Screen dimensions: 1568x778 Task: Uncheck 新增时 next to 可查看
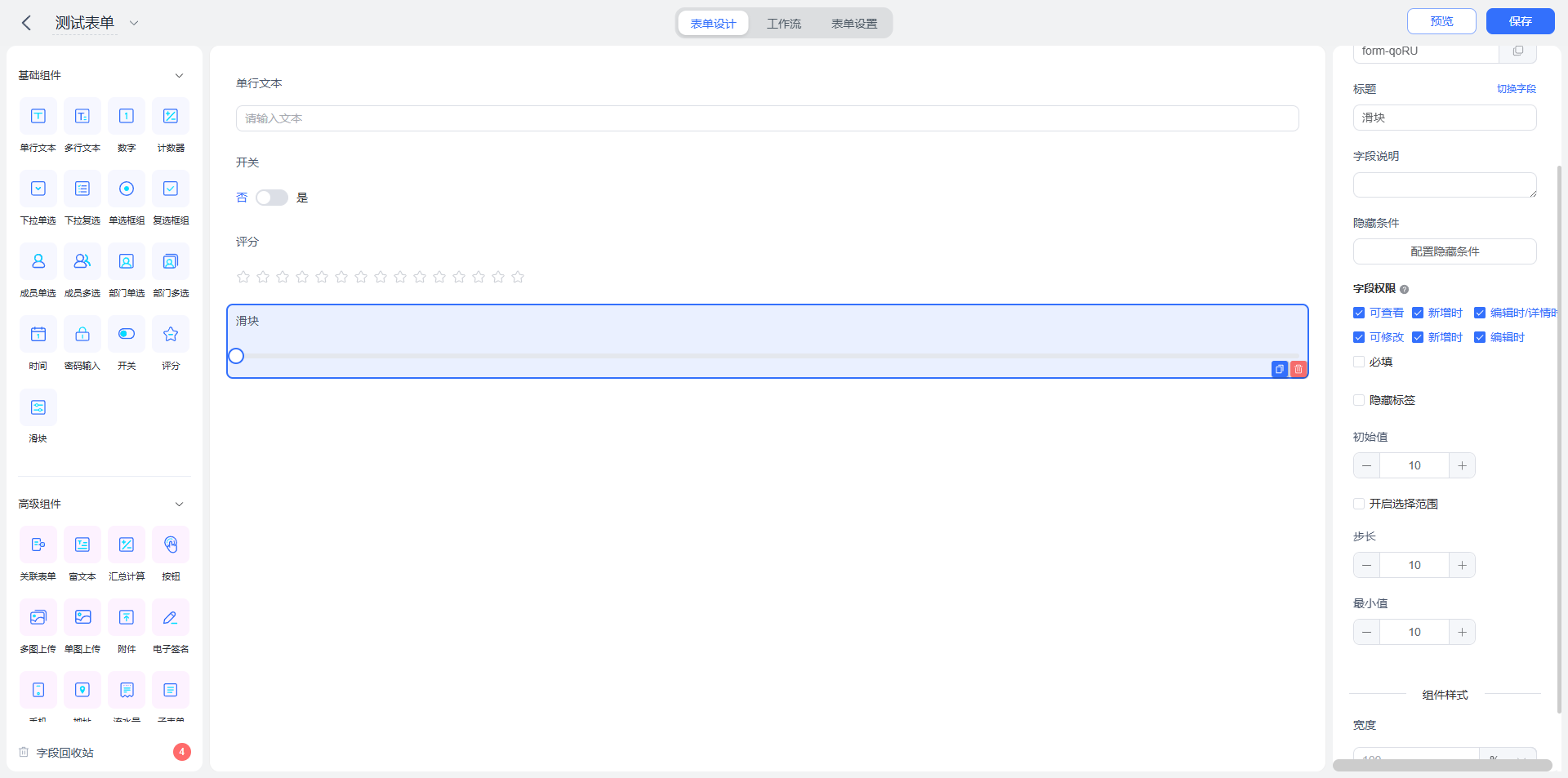(x=1418, y=313)
